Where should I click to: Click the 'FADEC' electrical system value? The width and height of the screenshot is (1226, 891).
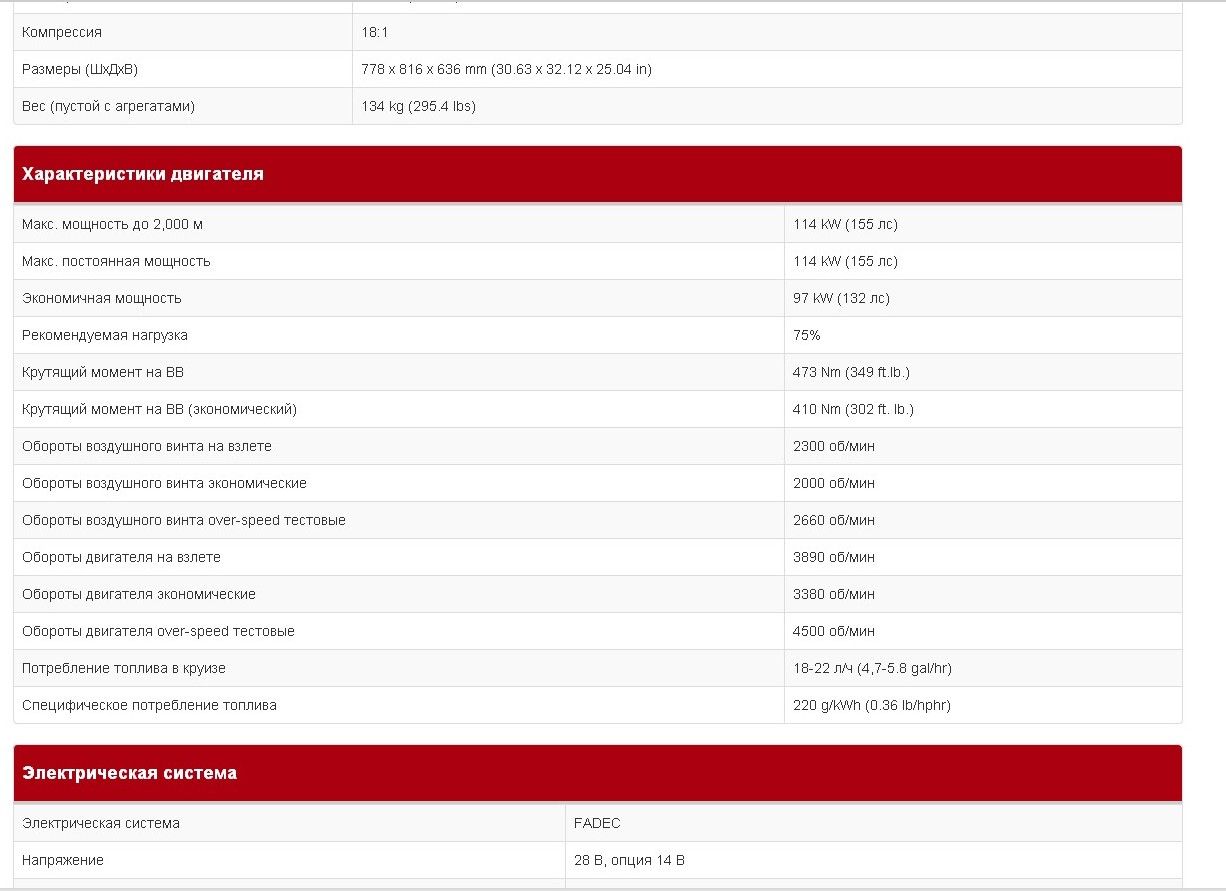(597, 823)
